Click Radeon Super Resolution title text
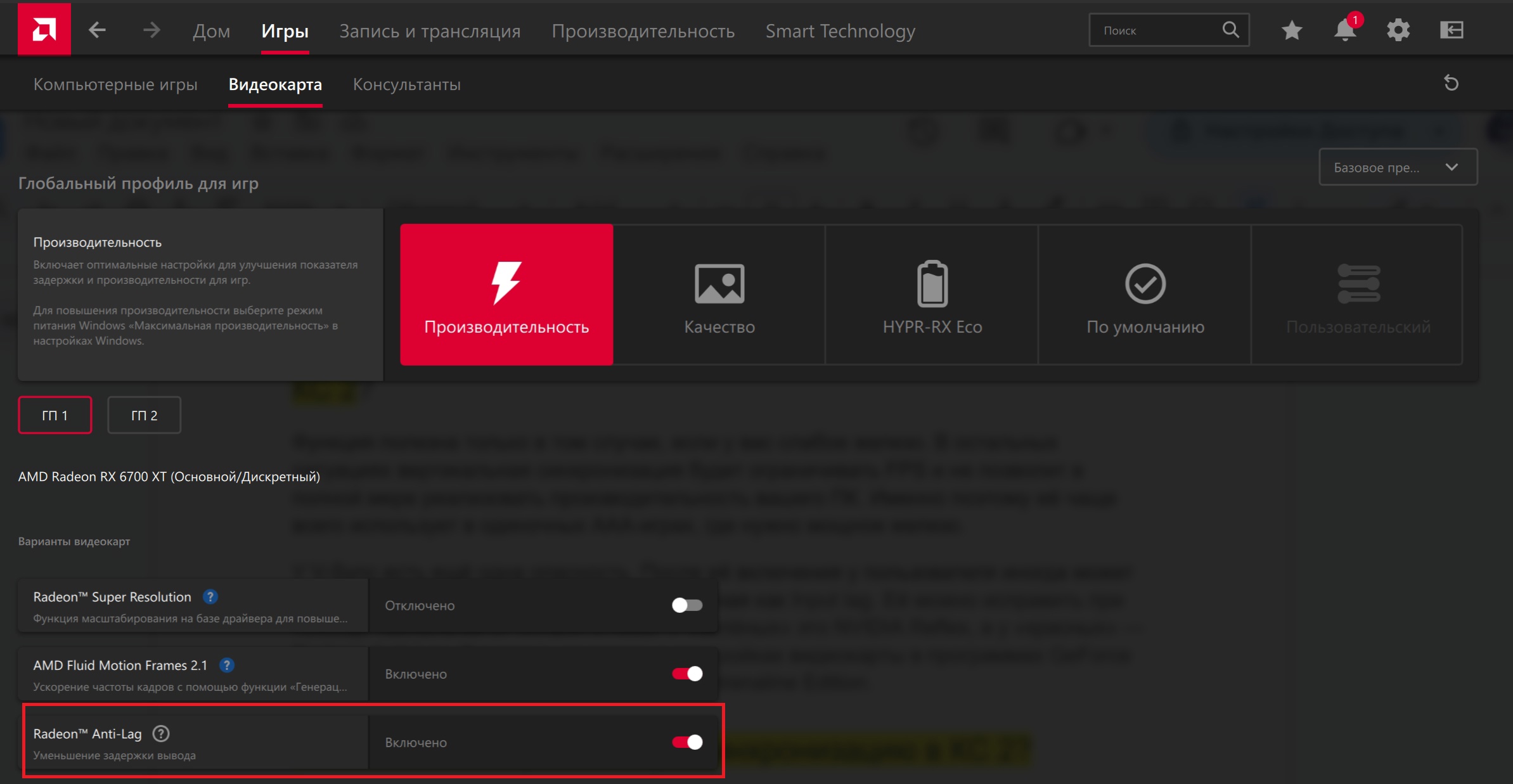The width and height of the screenshot is (1513, 784). (112, 596)
